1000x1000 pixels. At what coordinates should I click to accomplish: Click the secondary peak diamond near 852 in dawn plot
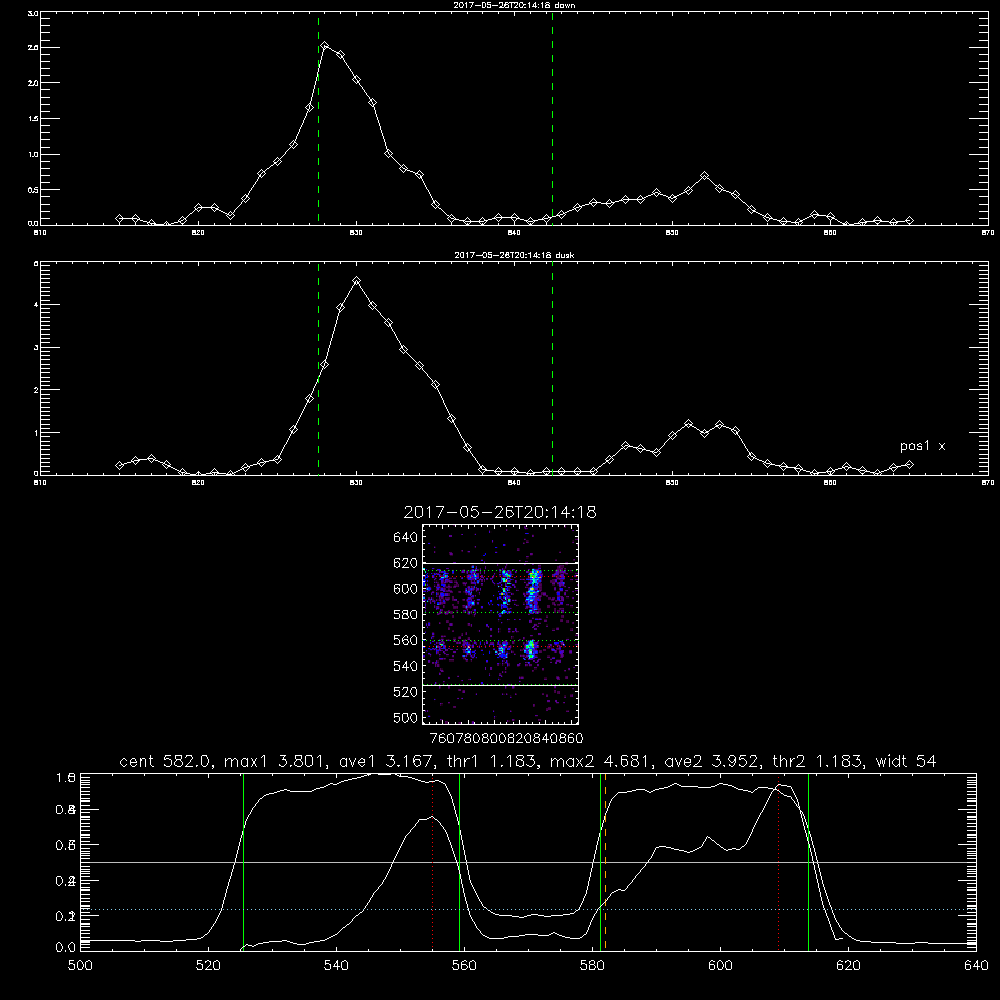point(704,175)
